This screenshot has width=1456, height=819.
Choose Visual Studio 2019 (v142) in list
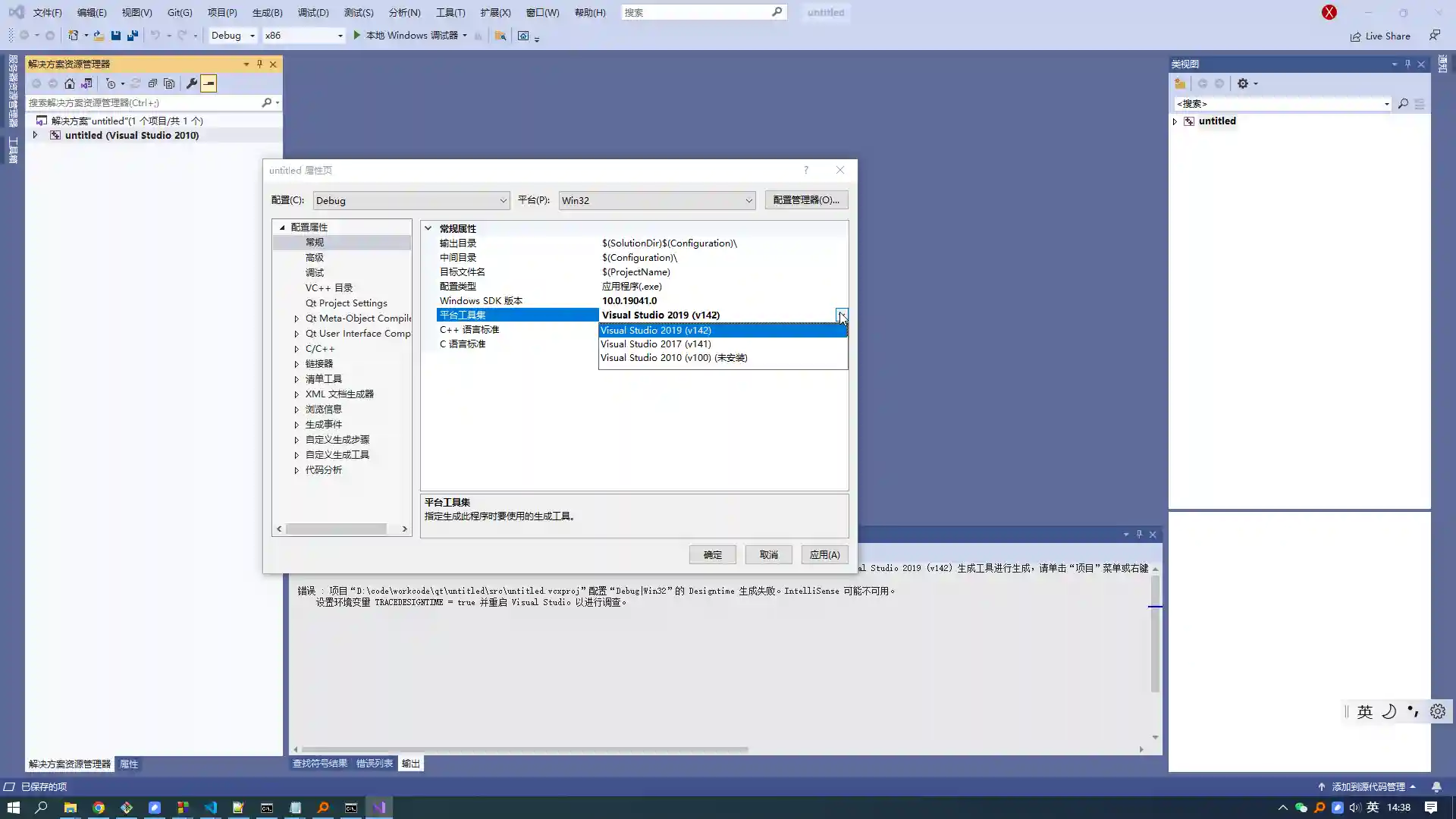(x=723, y=330)
